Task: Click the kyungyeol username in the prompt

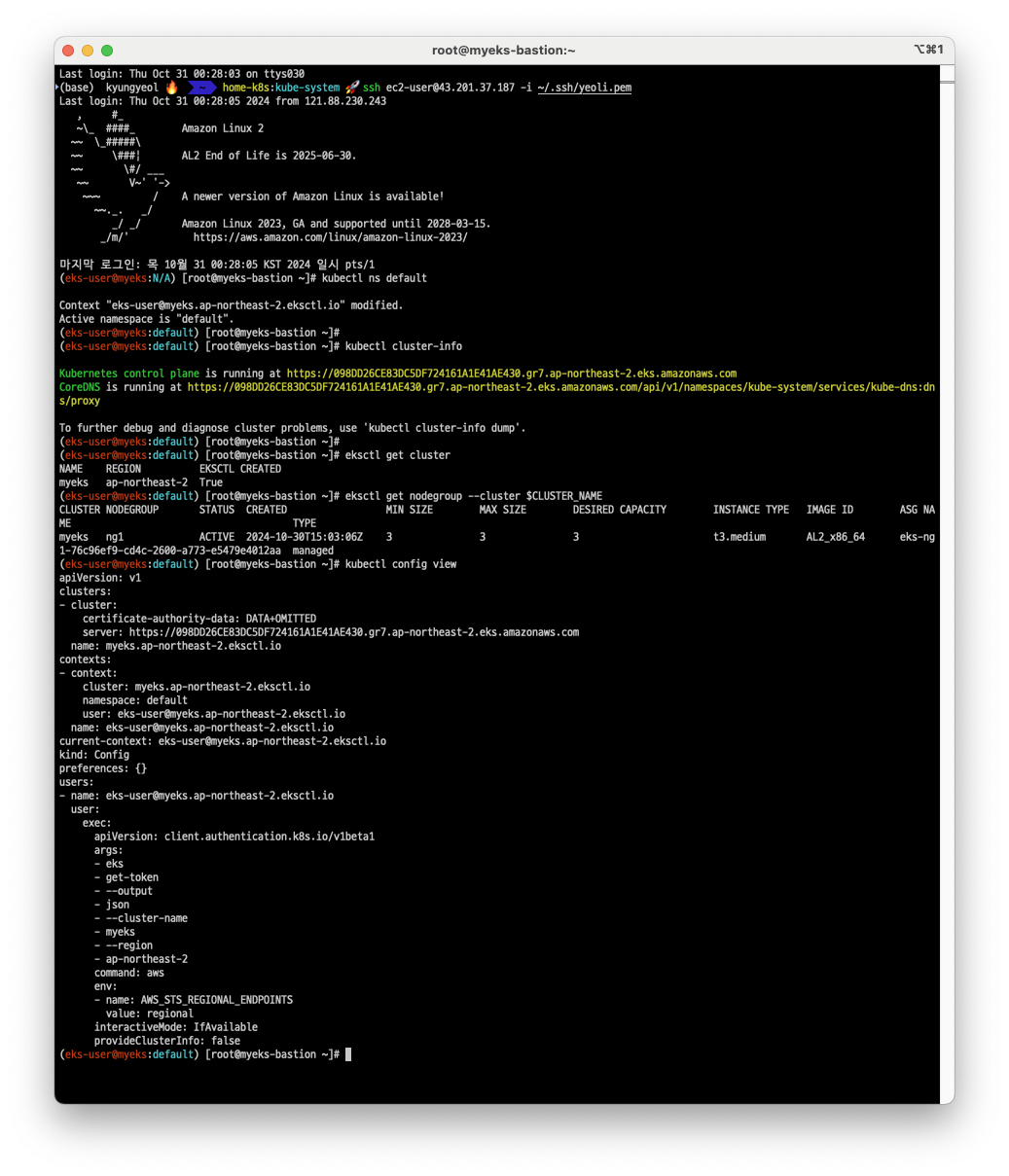Action: coord(132,88)
